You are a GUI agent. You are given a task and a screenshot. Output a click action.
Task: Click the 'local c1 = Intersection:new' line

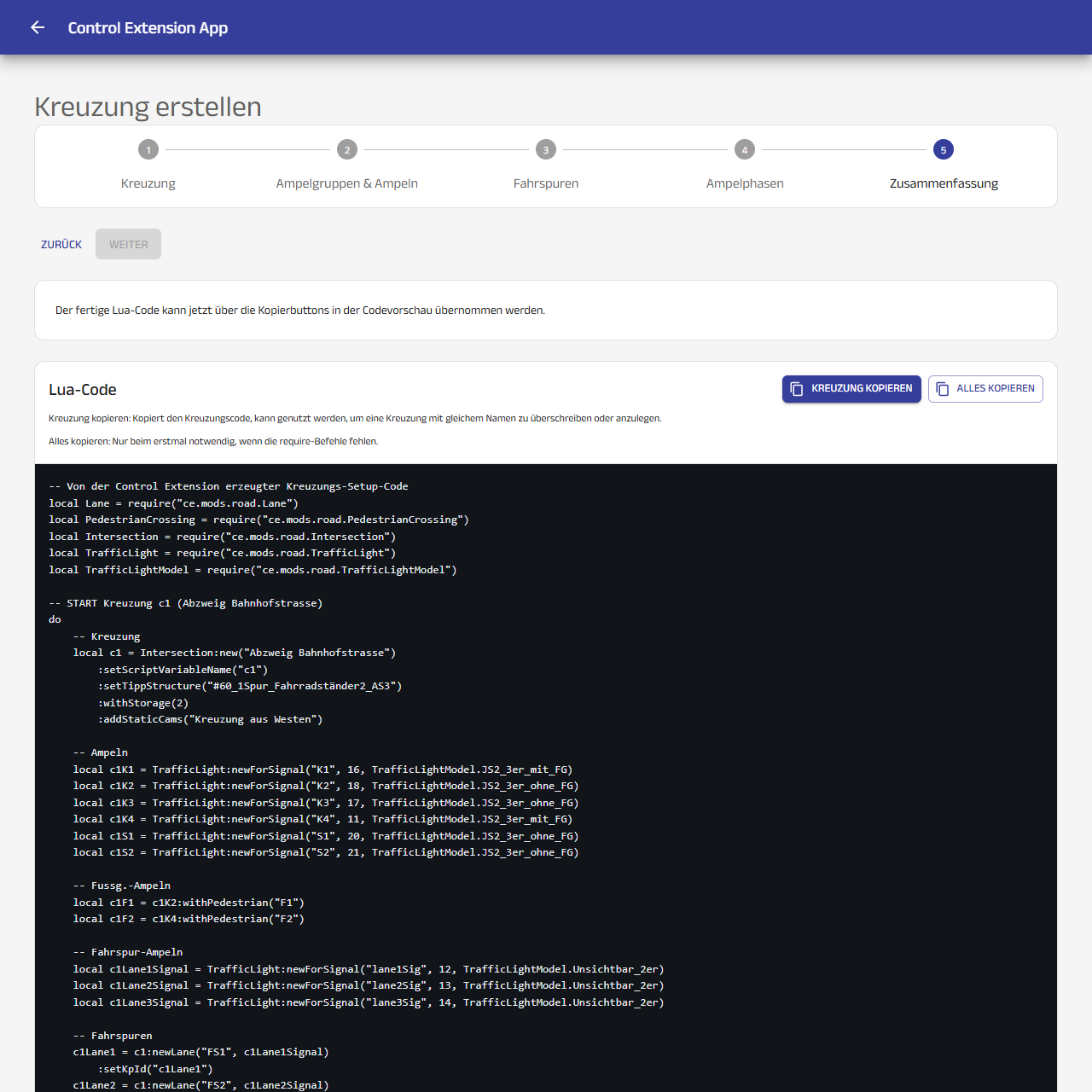click(235, 653)
